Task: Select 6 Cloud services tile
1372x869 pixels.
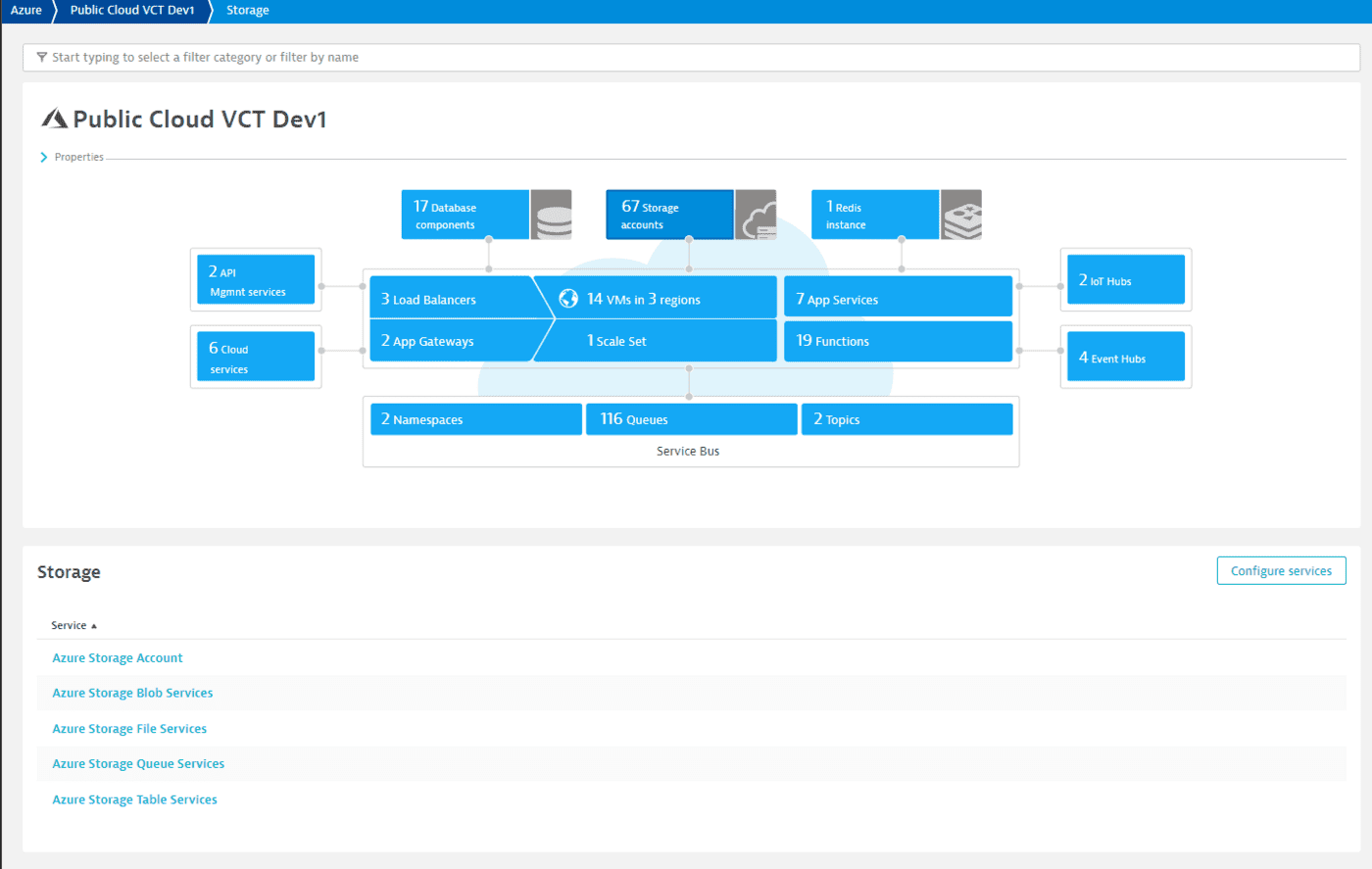Action: pyautogui.click(x=256, y=356)
